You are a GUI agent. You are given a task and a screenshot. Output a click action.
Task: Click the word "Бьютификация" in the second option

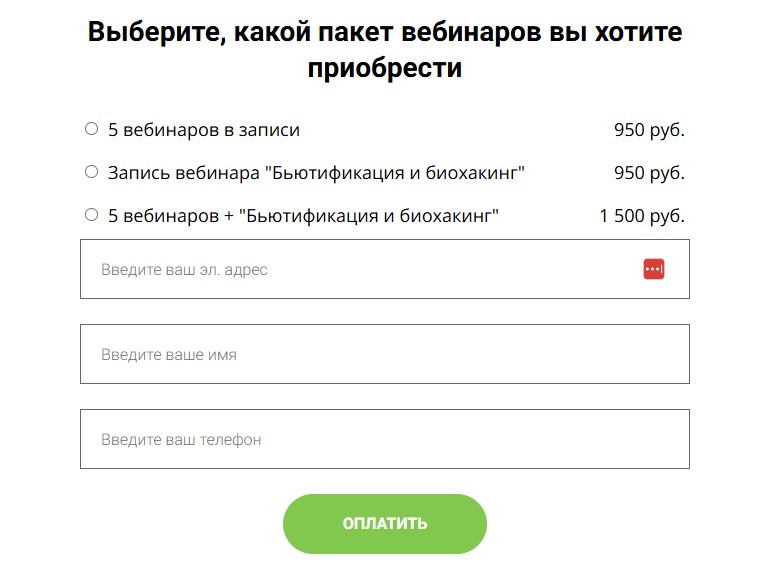pyautogui.click(x=337, y=173)
